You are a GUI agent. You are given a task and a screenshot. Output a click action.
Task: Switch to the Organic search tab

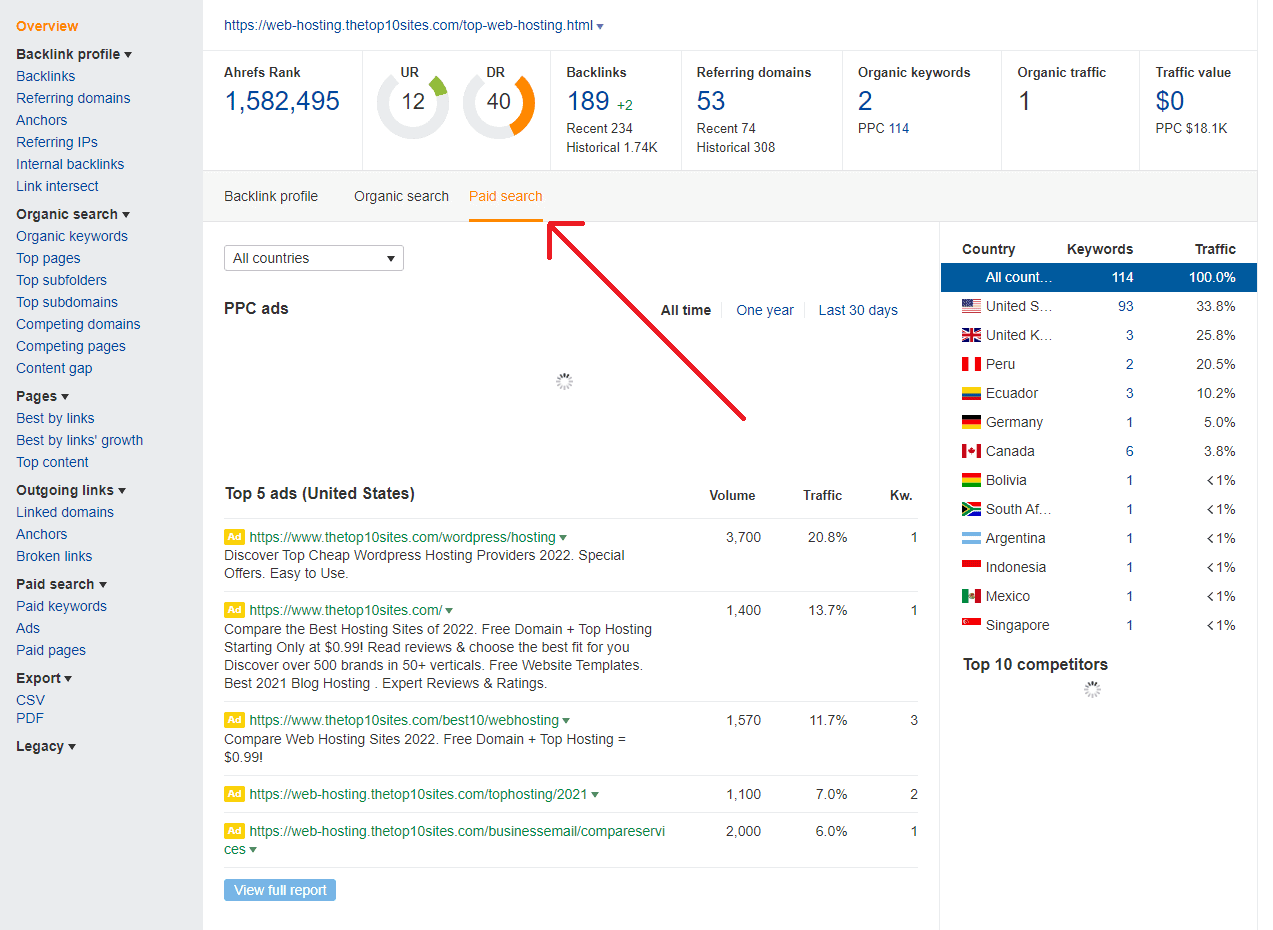[401, 196]
